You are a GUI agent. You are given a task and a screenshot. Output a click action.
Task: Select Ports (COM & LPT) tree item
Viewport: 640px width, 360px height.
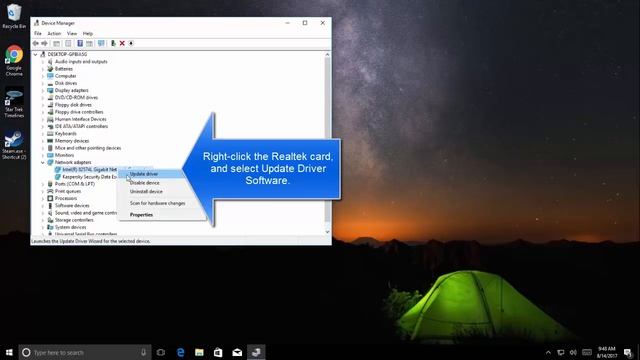click(x=75, y=184)
